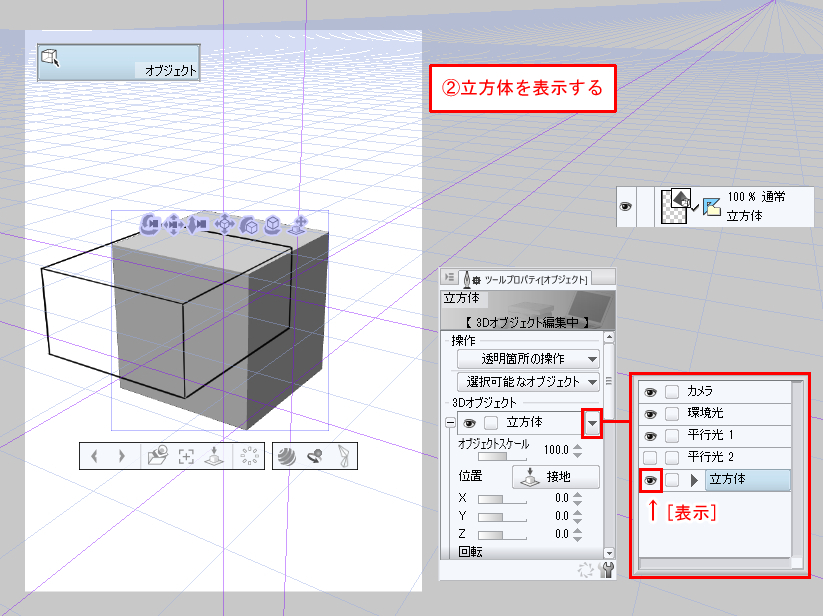The height and width of the screenshot is (616, 823).
Task: Increase Z position with up arrow
Action: pyautogui.click(x=577, y=530)
